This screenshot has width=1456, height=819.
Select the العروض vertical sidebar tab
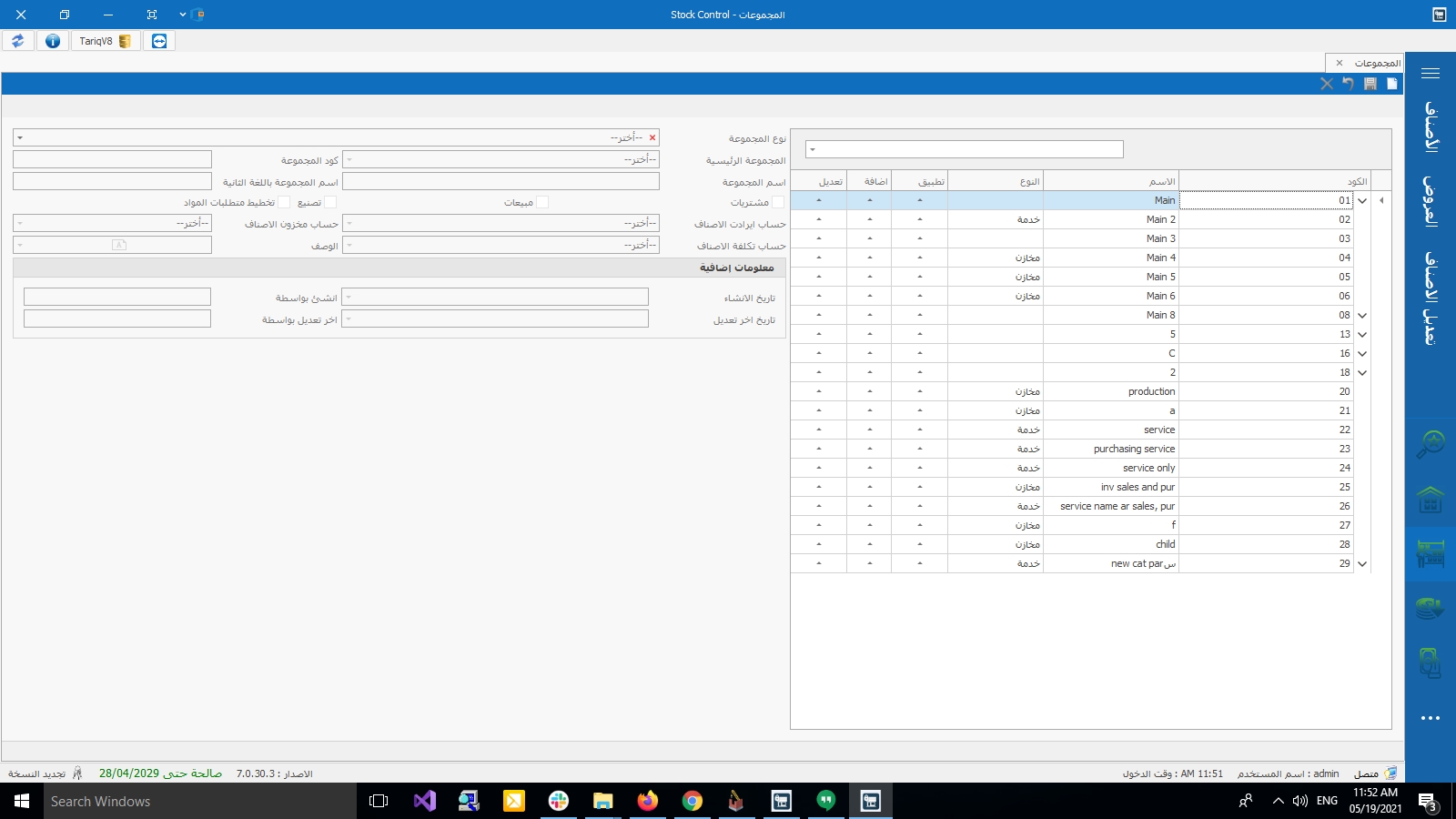pyautogui.click(x=1430, y=200)
